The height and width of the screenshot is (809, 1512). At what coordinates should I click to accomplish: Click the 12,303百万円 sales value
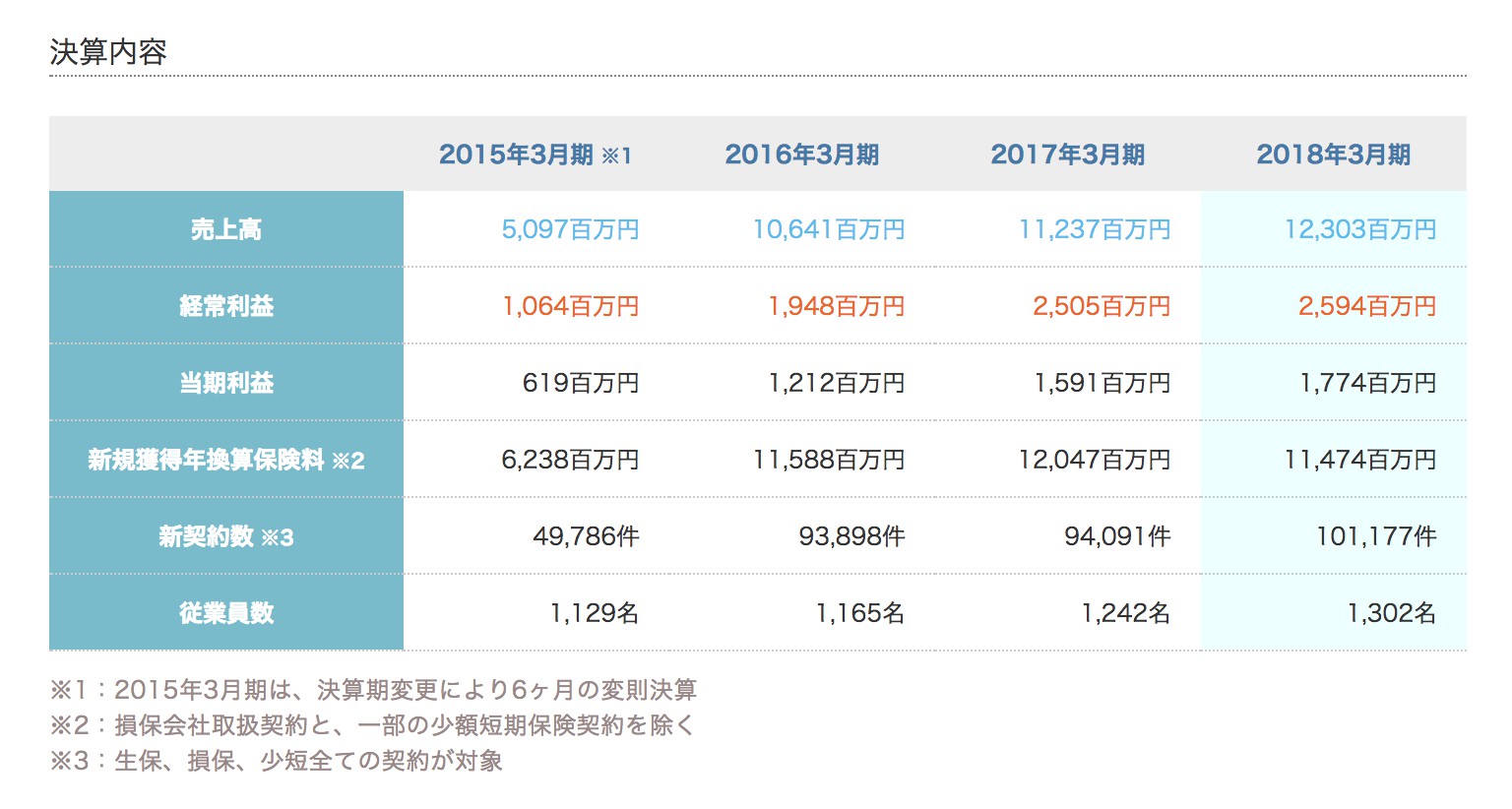point(1359,229)
